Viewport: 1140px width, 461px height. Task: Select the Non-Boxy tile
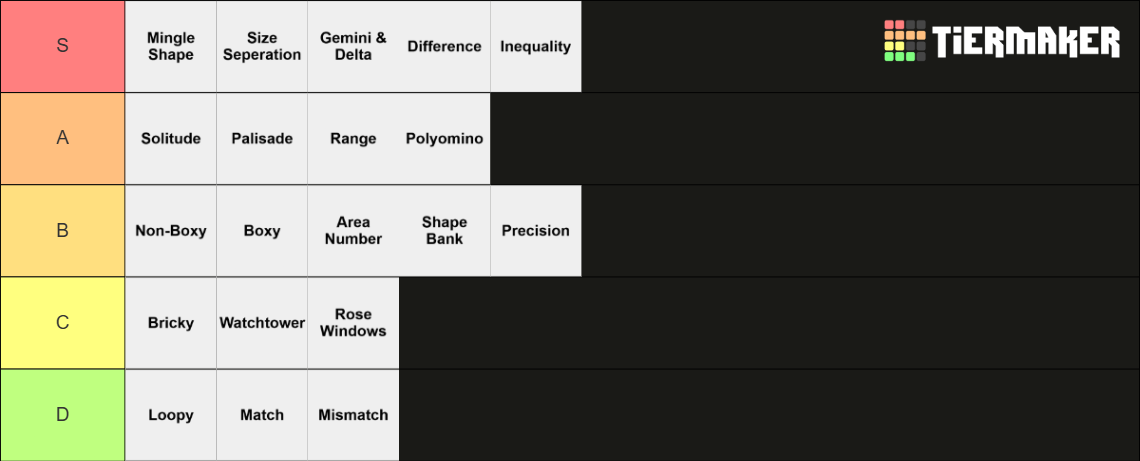coord(171,230)
